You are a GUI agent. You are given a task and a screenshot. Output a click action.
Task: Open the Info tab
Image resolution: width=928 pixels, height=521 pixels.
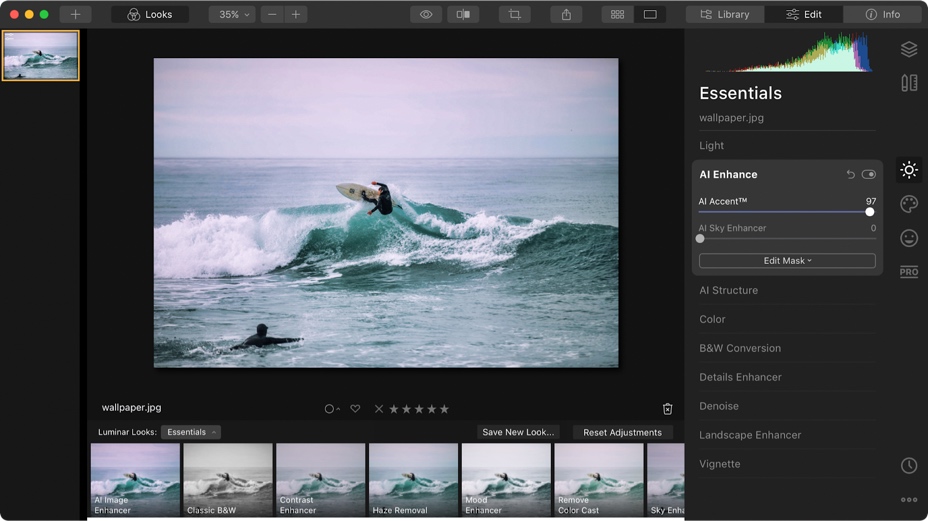click(882, 14)
